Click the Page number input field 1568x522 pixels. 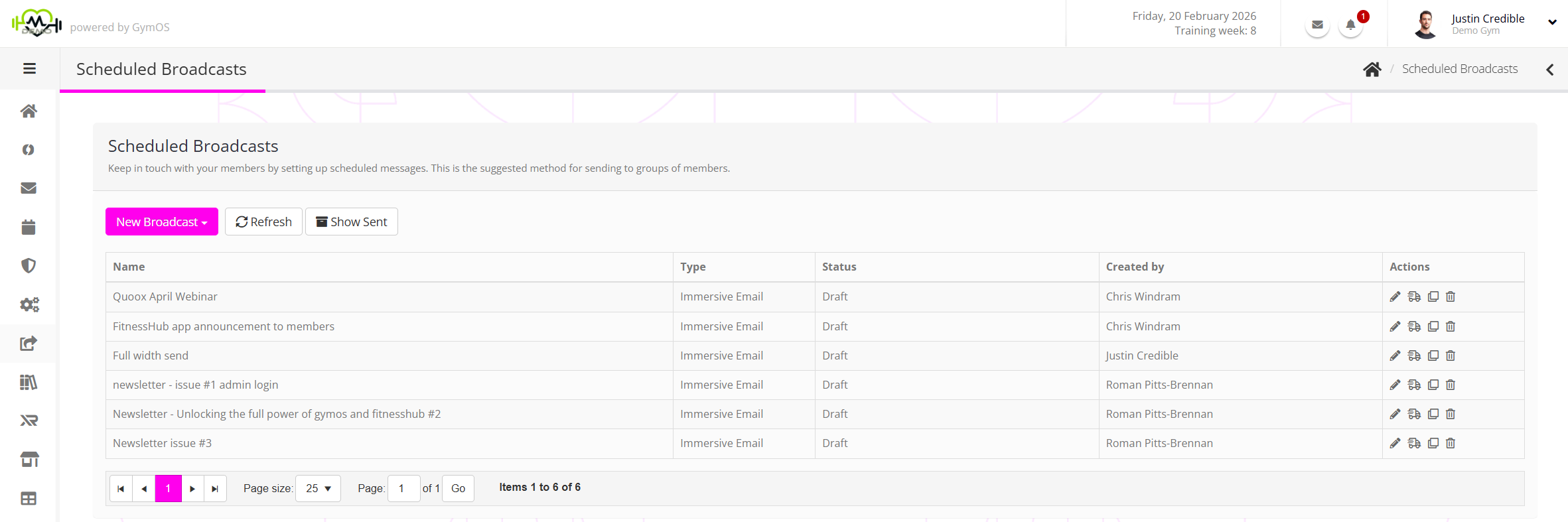tap(403, 488)
